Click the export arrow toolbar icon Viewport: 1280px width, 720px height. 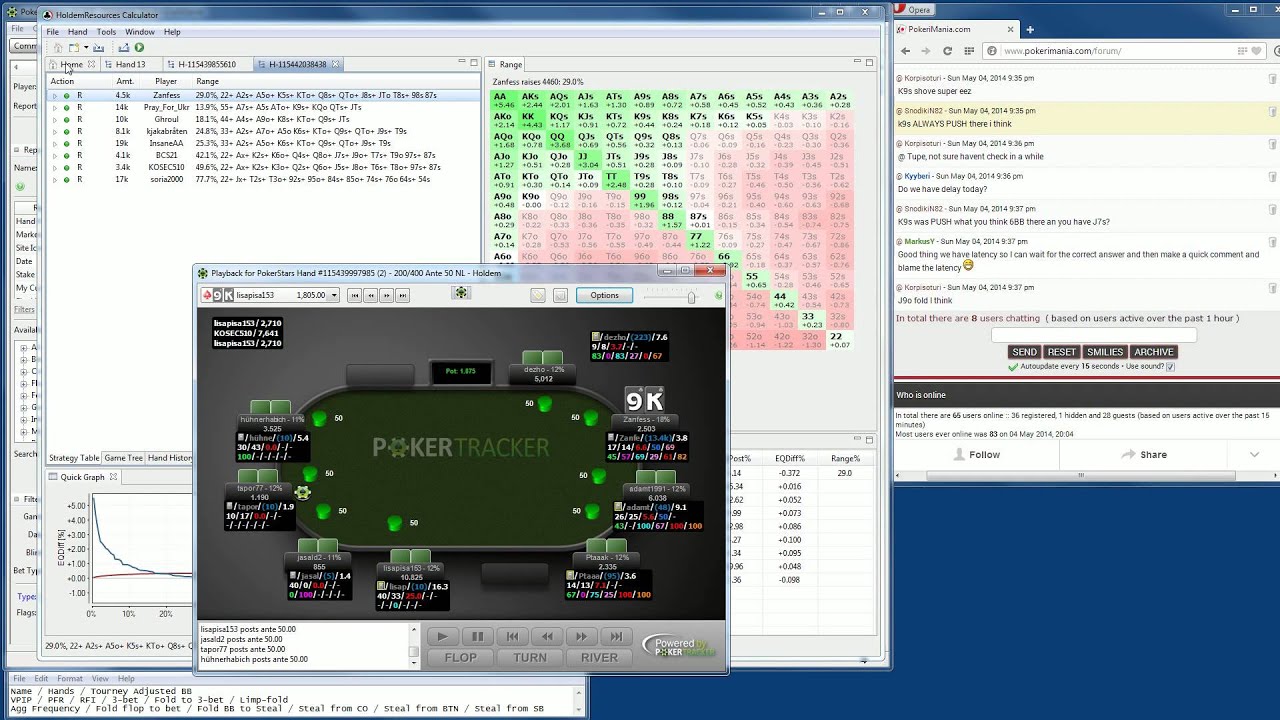[x=124, y=48]
